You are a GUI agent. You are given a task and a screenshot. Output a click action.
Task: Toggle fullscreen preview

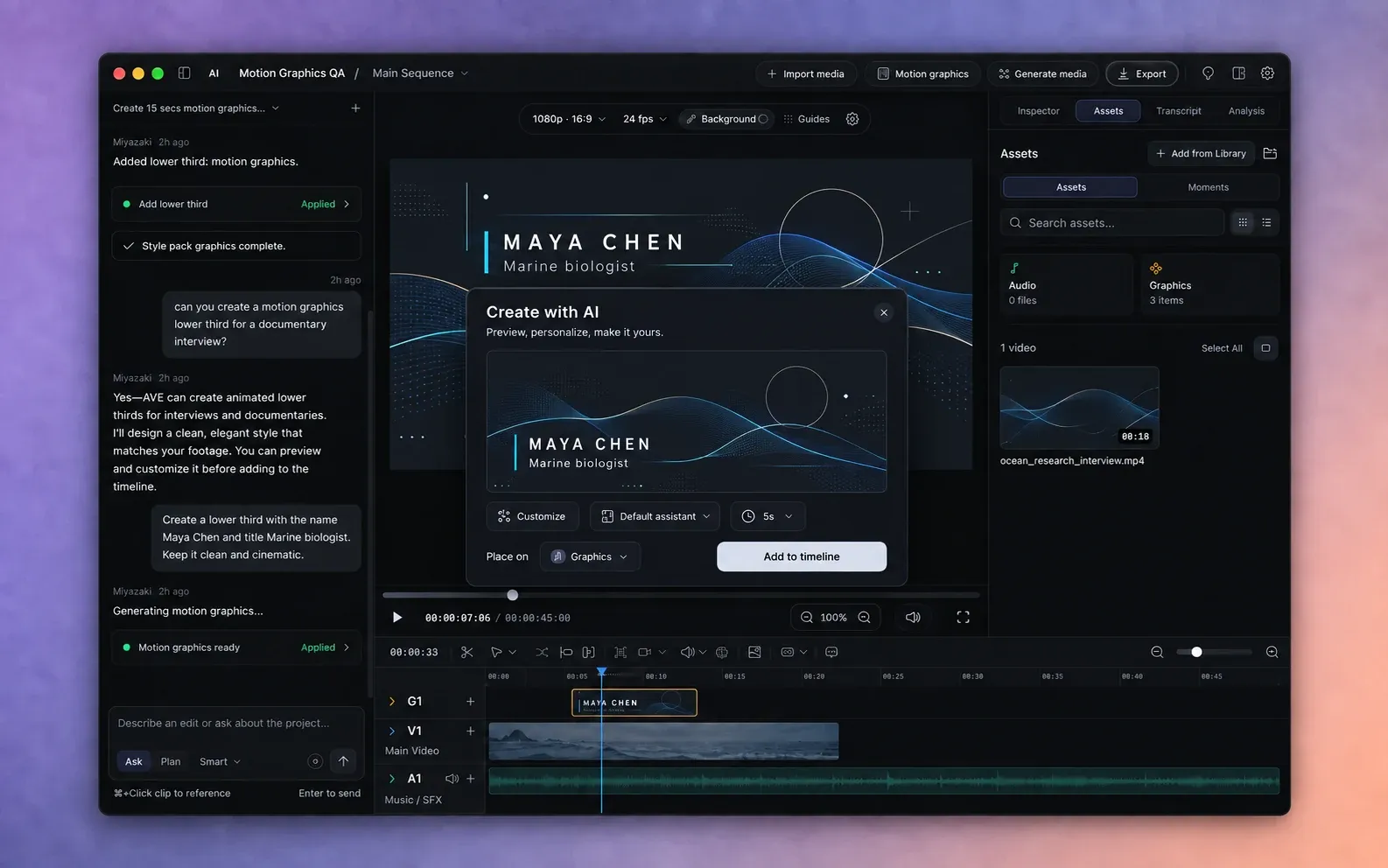(963, 617)
